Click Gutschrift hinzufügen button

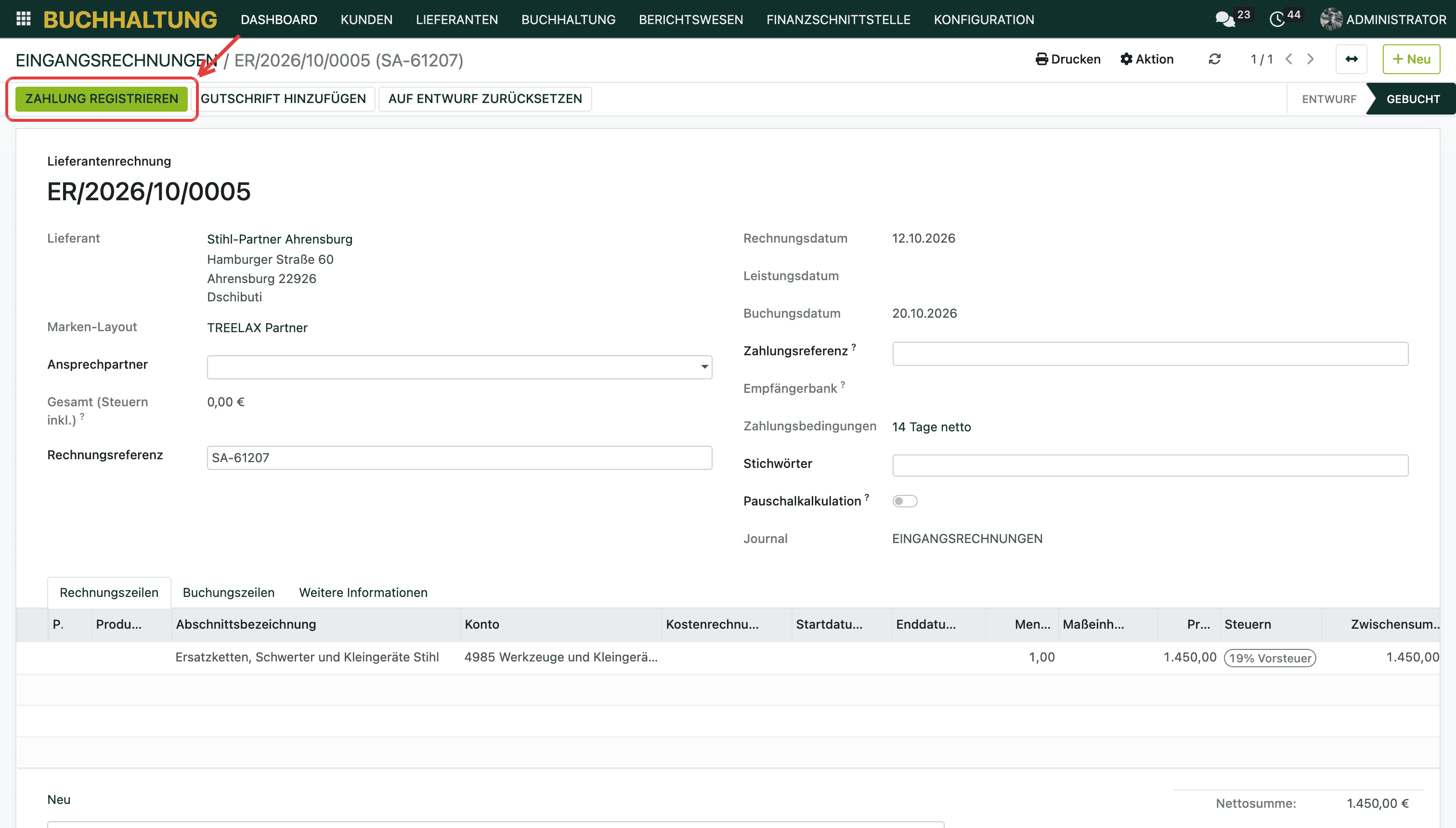283,99
